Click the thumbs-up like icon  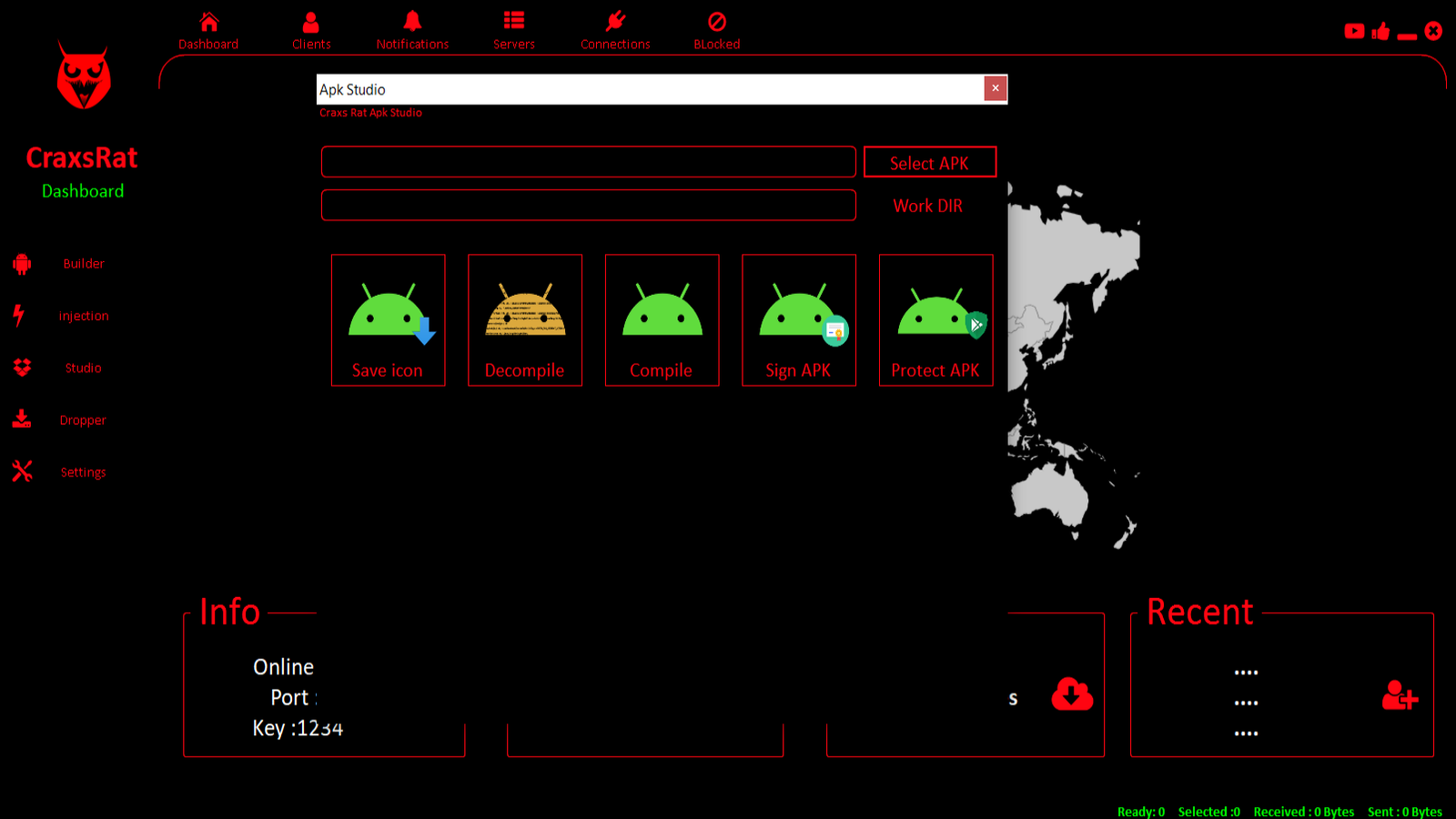point(1380,31)
